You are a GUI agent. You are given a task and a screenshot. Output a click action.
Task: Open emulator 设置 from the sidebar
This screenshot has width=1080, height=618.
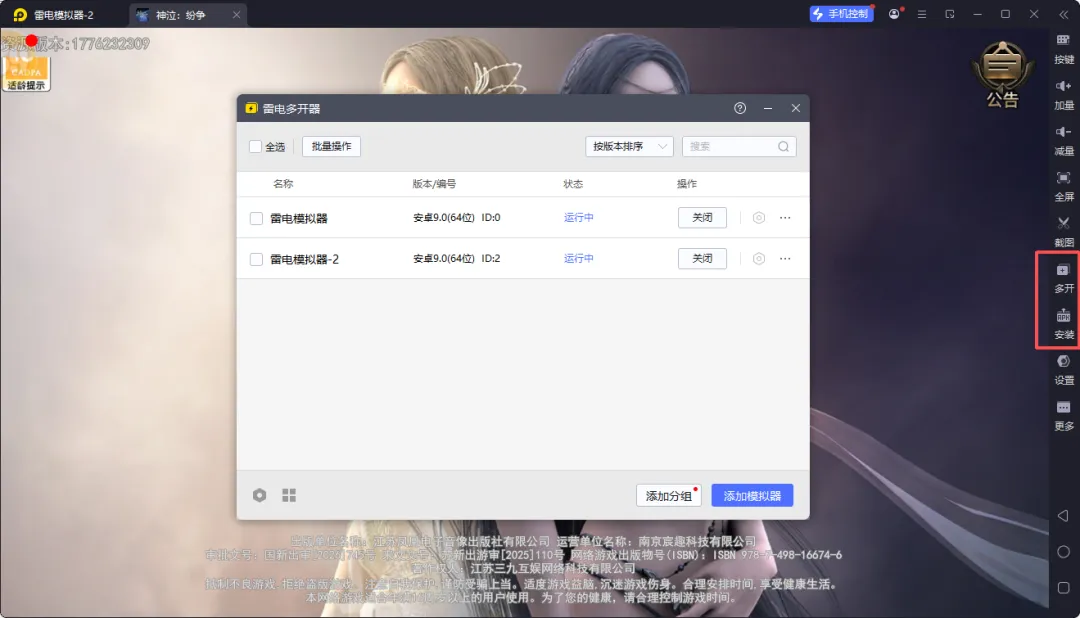pyautogui.click(x=1063, y=369)
